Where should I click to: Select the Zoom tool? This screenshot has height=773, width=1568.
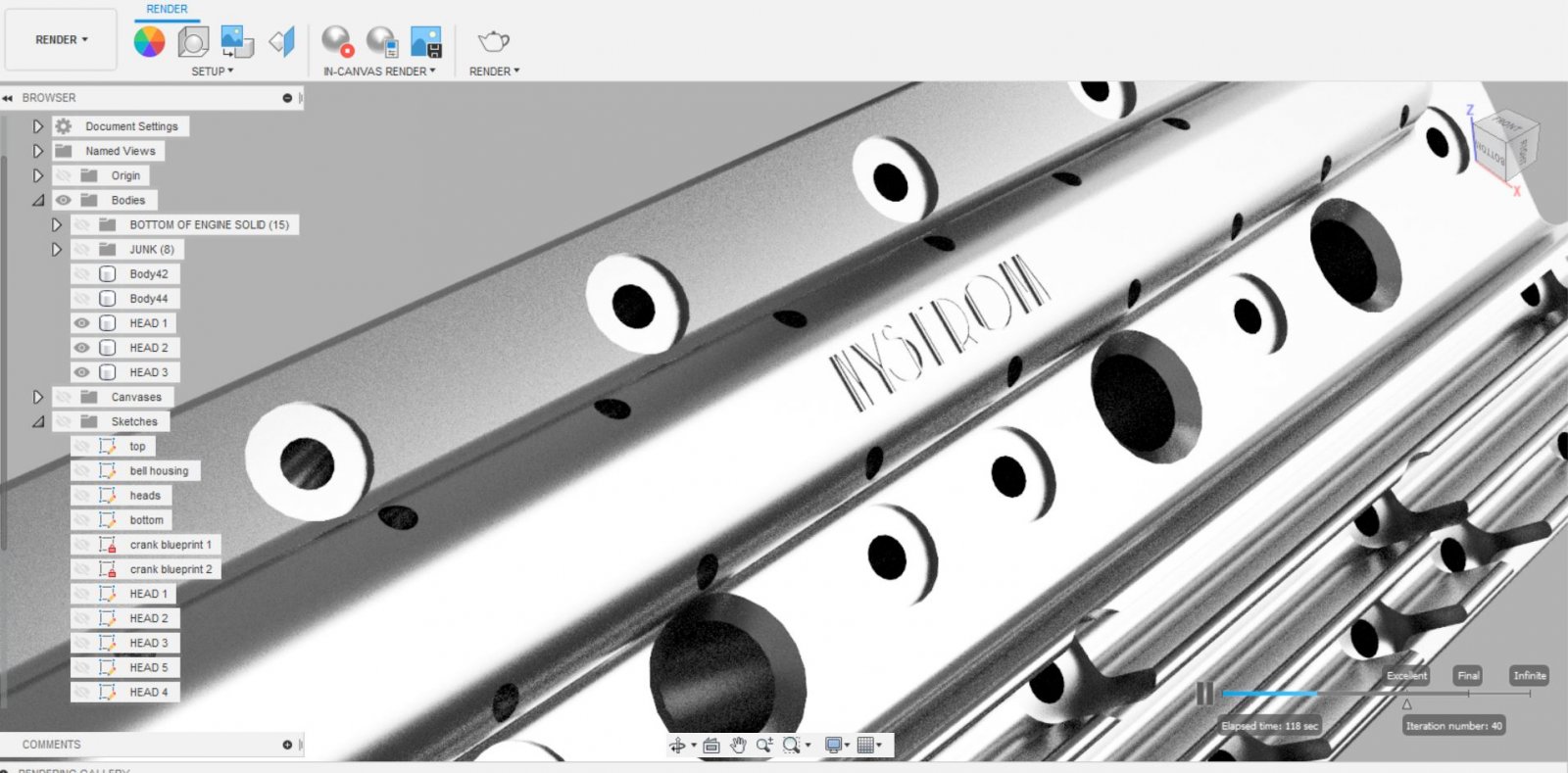click(764, 746)
